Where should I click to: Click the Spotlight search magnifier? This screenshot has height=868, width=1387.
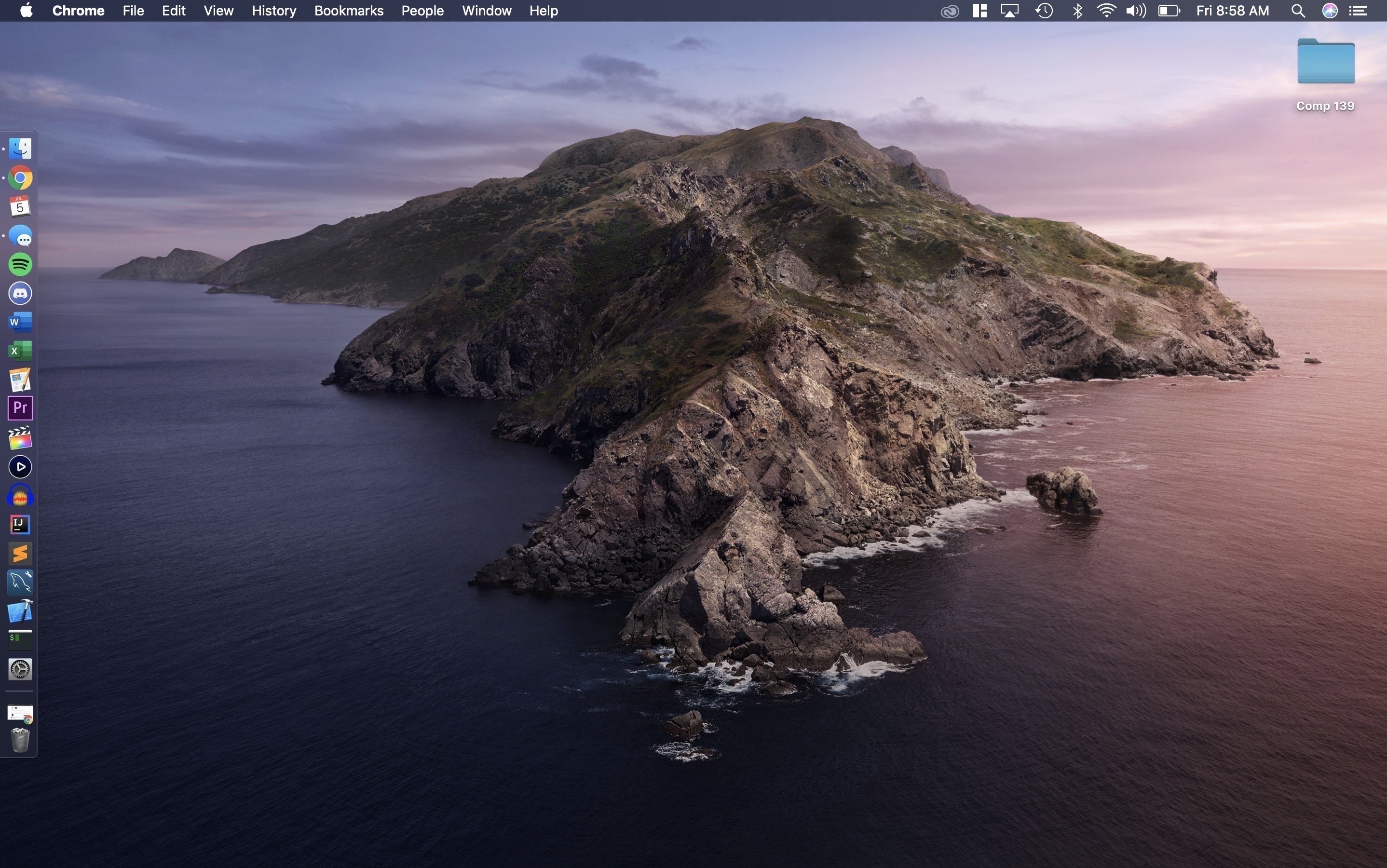1298,11
